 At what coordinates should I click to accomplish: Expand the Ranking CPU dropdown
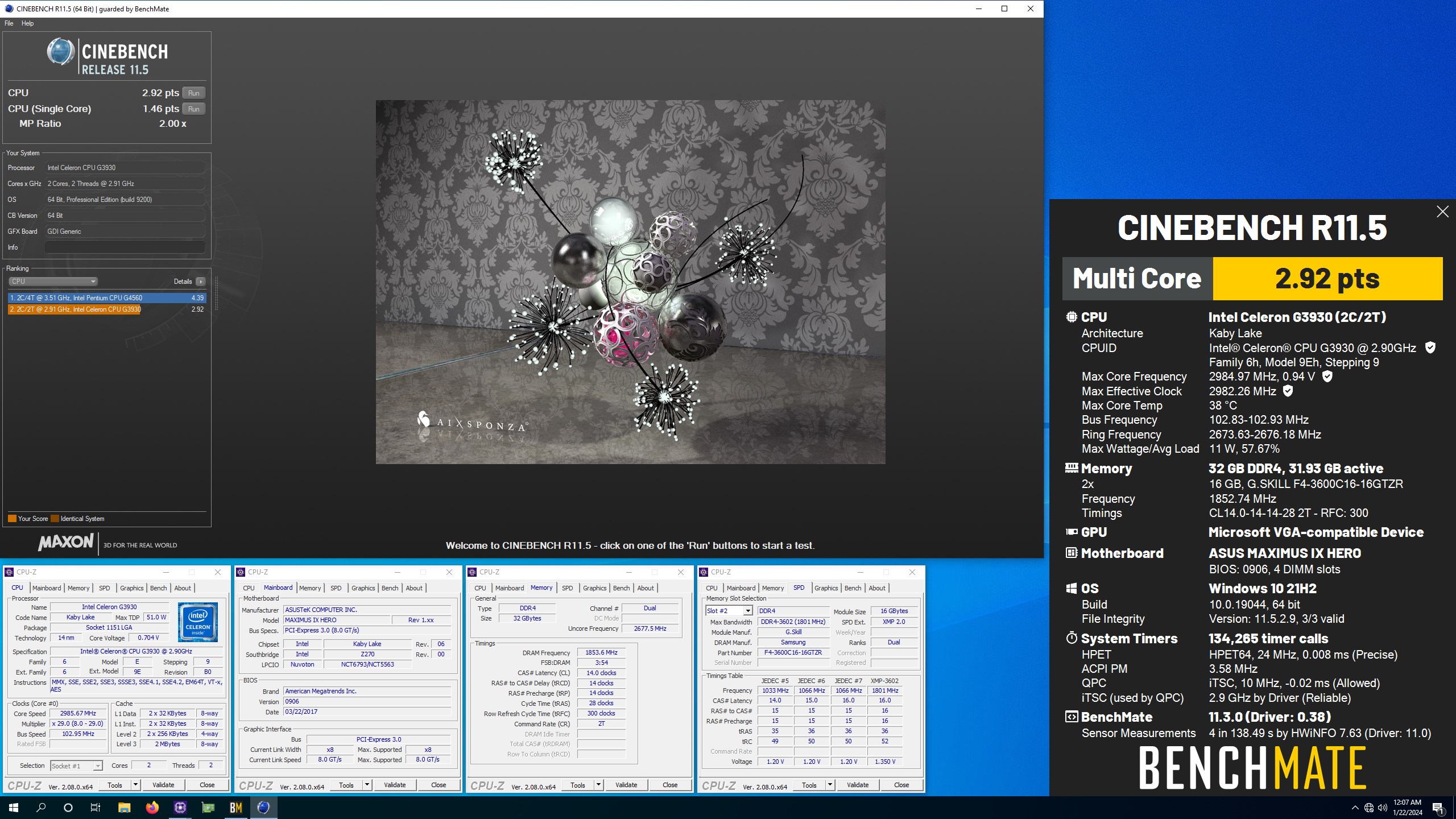(x=53, y=282)
